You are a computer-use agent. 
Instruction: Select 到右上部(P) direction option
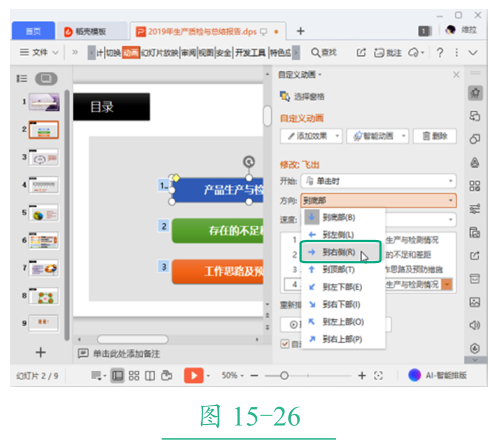coord(343,339)
